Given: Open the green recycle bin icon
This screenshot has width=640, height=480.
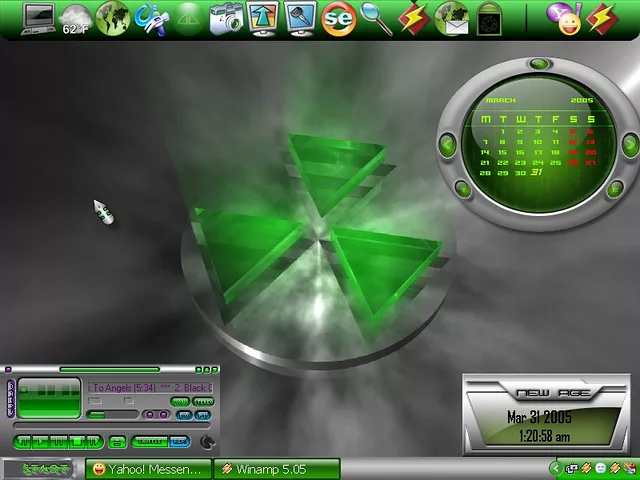Looking at the screenshot, I should tap(489, 19).
